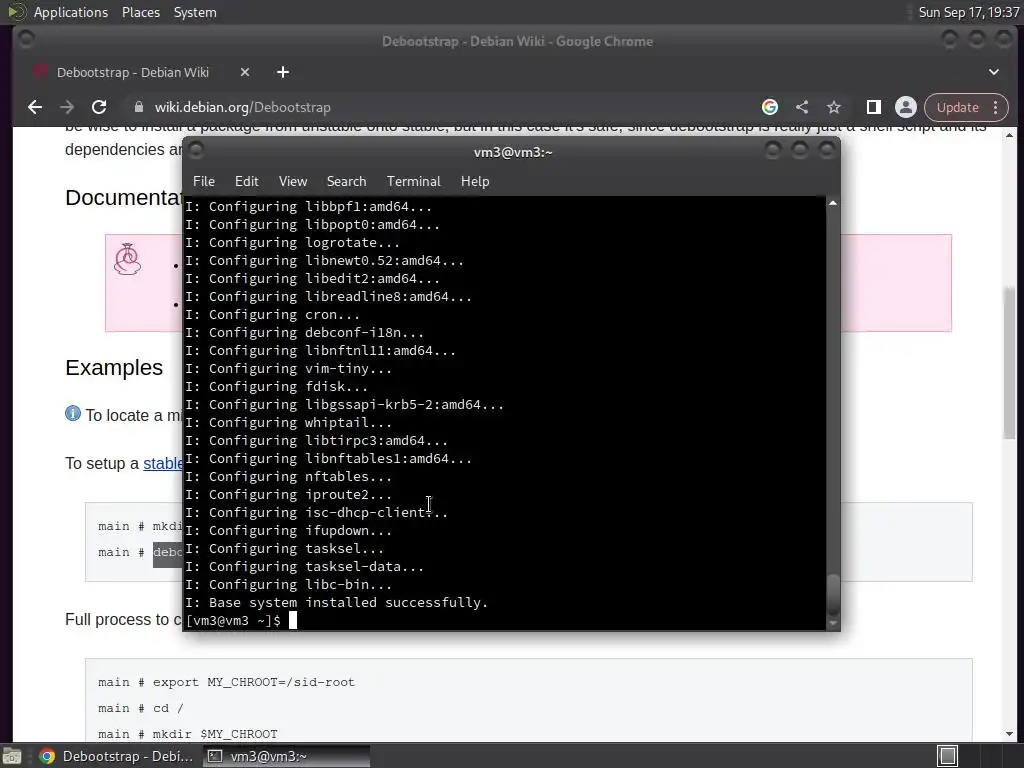The image size is (1024, 768).
Task: Click the Applications menu logo icon
Action: coord(17,12)
